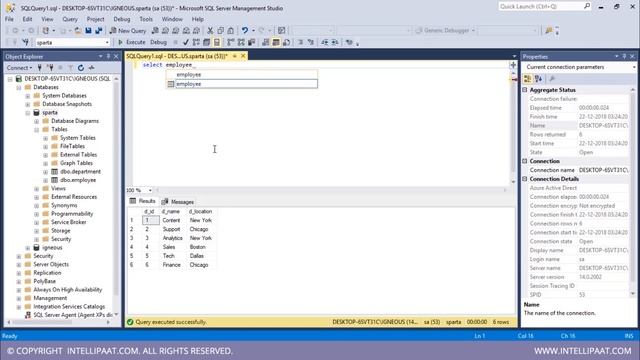Toggle Include Client Statistics
Image resolution: width=640 pixels, height=360 pixels.
pos(251,42)
